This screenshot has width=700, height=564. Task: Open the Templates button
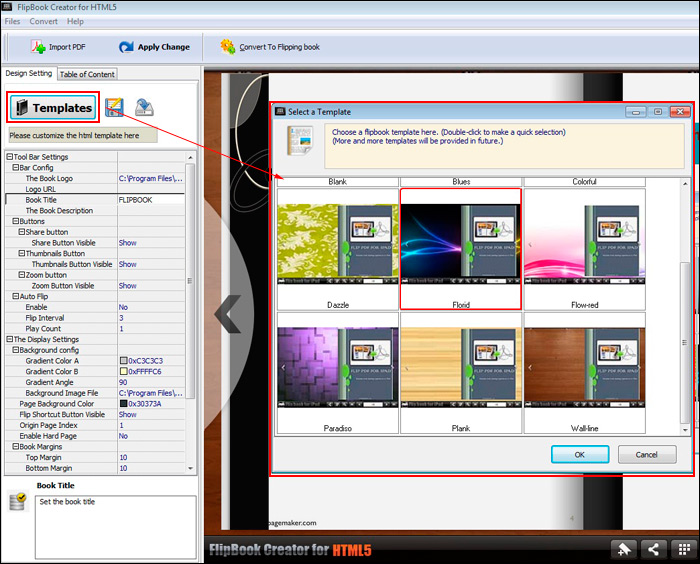(x=53, y=108)
